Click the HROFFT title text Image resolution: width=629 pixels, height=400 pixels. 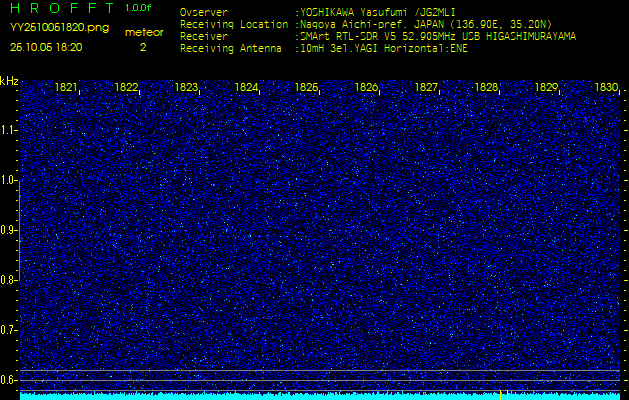pyautogui.click(x=63, y=8)
